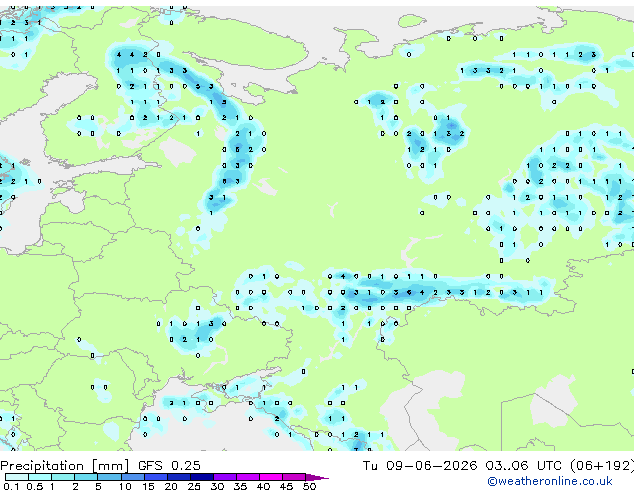634x490 pixels.
Task: Pick the 15–20 mm legend color swatch
Action: tap(155, 477)
